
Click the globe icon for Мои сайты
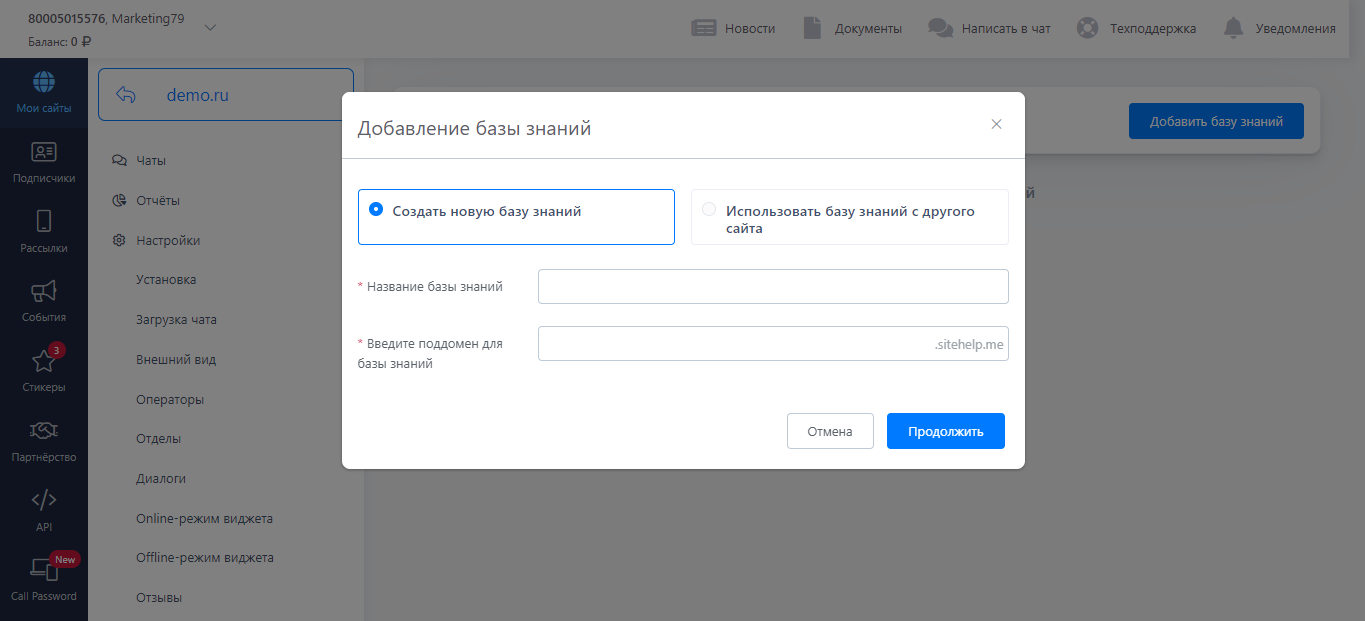coord(44,82)
